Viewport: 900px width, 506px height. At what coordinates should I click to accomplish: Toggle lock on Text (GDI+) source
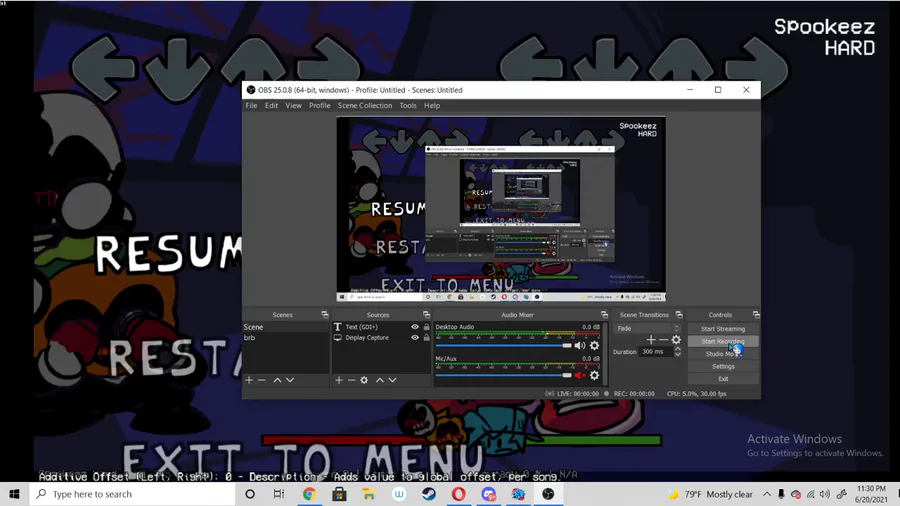[x=426, y=327]
